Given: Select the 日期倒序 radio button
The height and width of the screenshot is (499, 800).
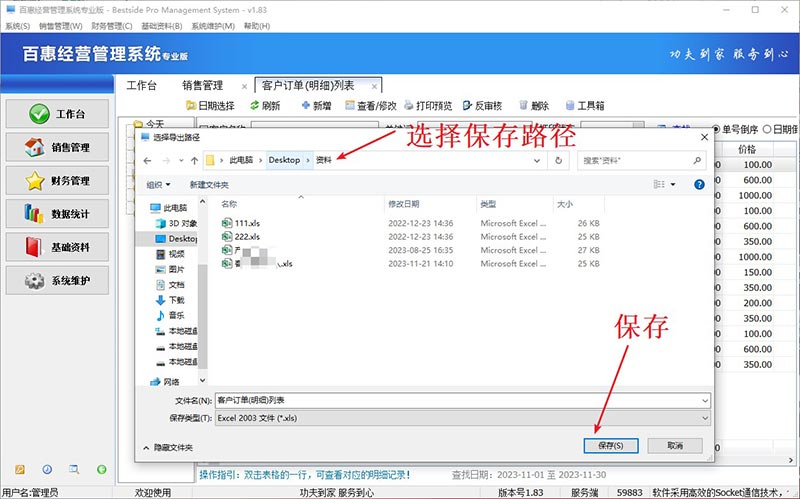Looking at the screenshot, I should point(767,130).
